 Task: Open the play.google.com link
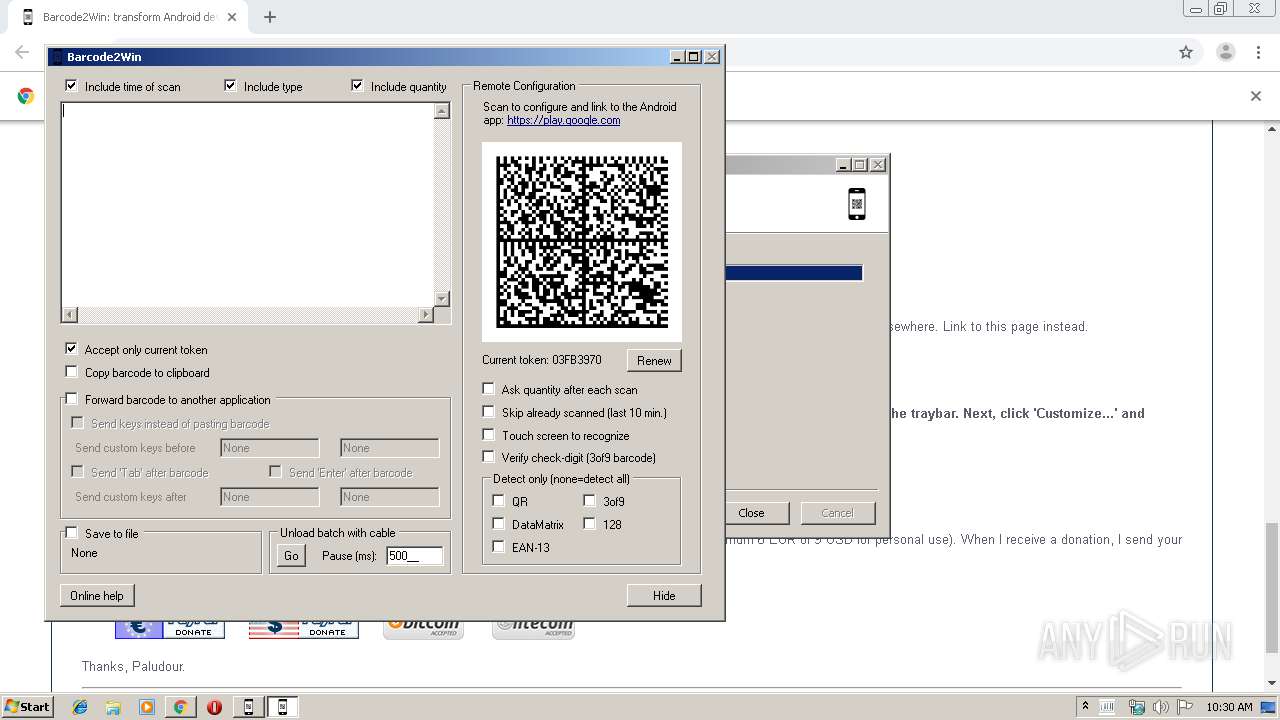[x=563, y=120]
